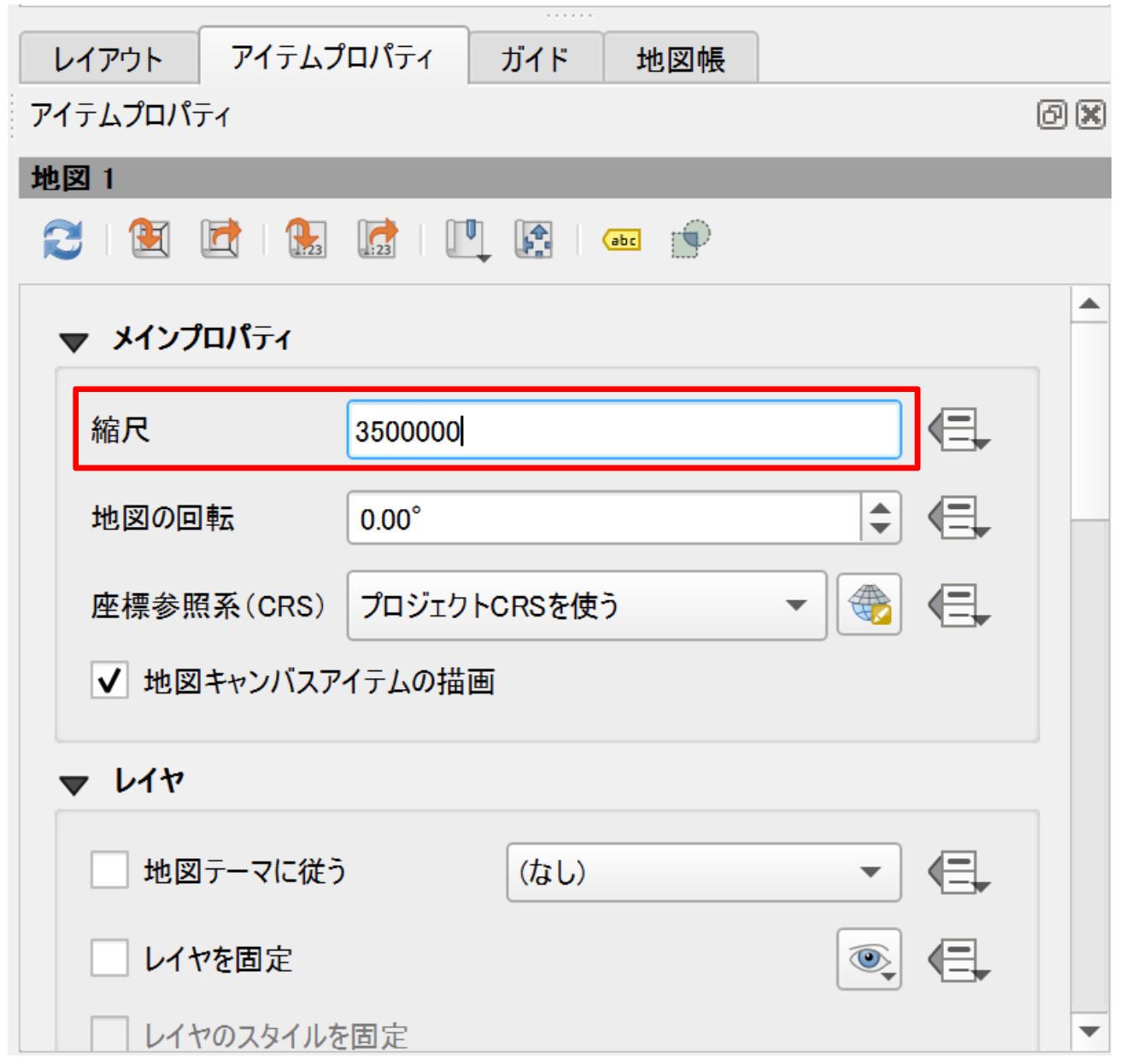Toggle 地図キャンバスアイテムの描画 checkbox
The image size is (1126, 1064).
(109, 681)
